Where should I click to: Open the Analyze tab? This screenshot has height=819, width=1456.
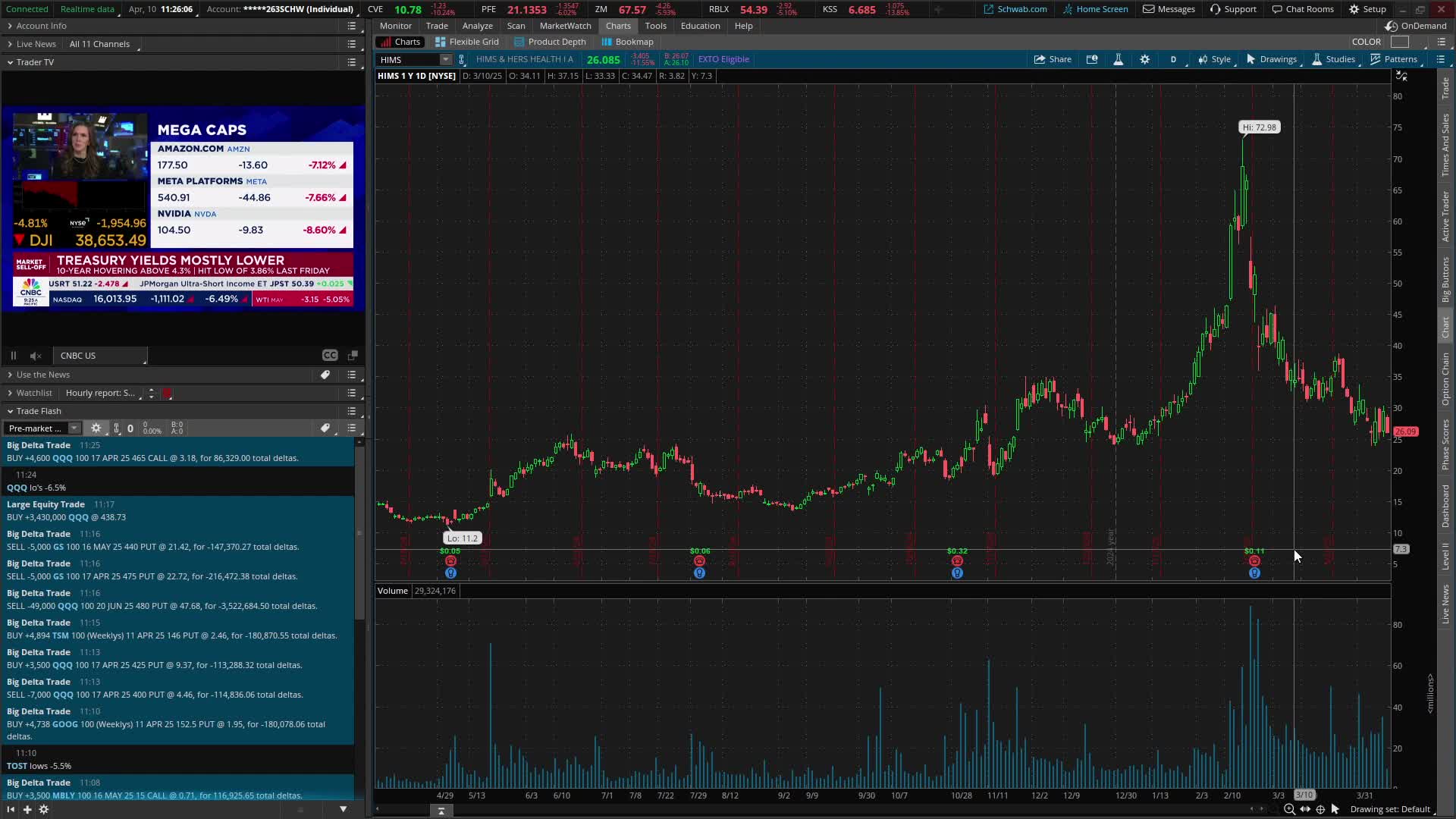coord(478,26)
